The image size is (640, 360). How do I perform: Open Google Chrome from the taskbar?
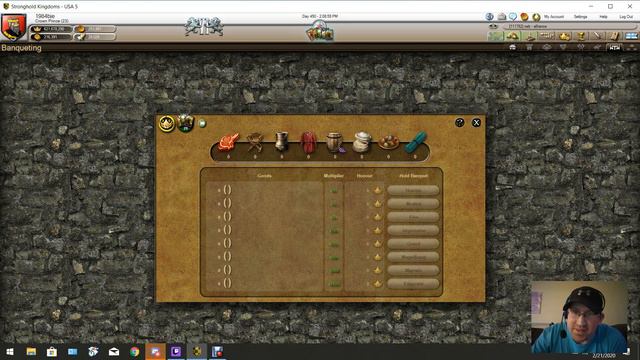[135, 351]
